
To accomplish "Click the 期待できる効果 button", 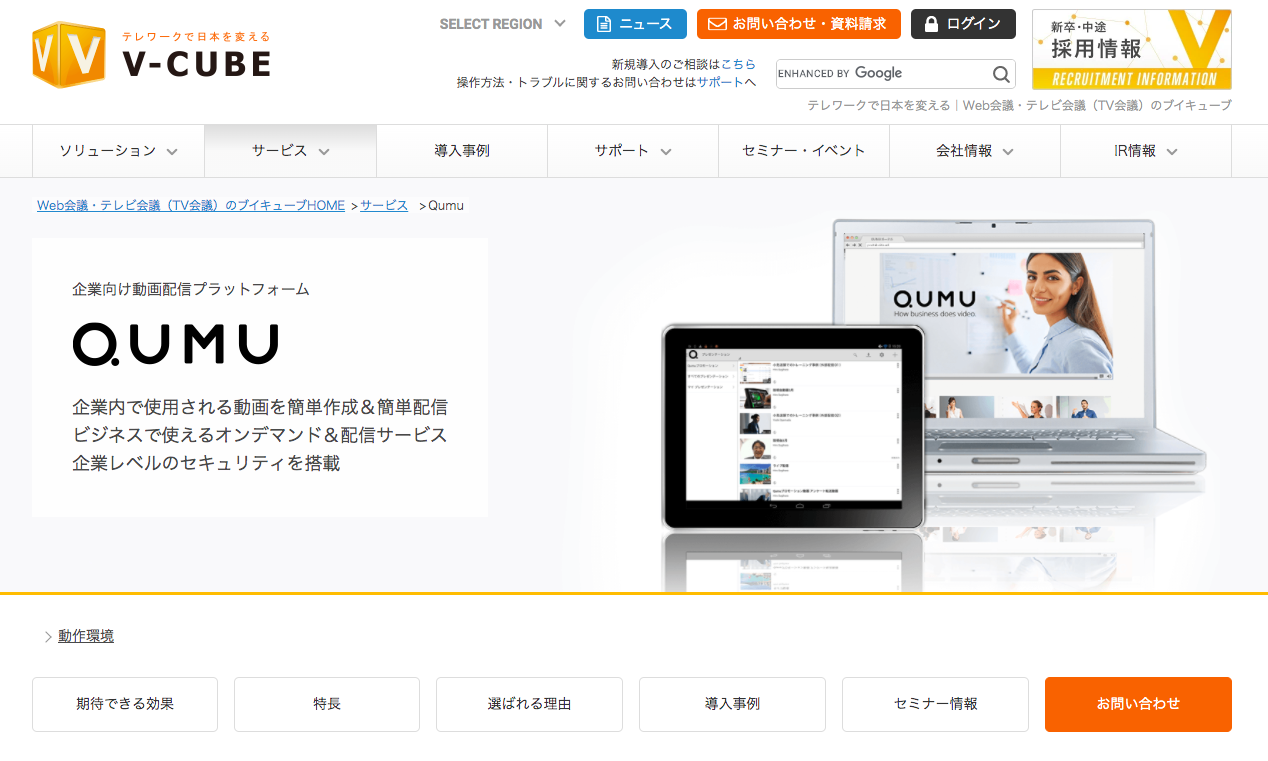I will point(125,704).
